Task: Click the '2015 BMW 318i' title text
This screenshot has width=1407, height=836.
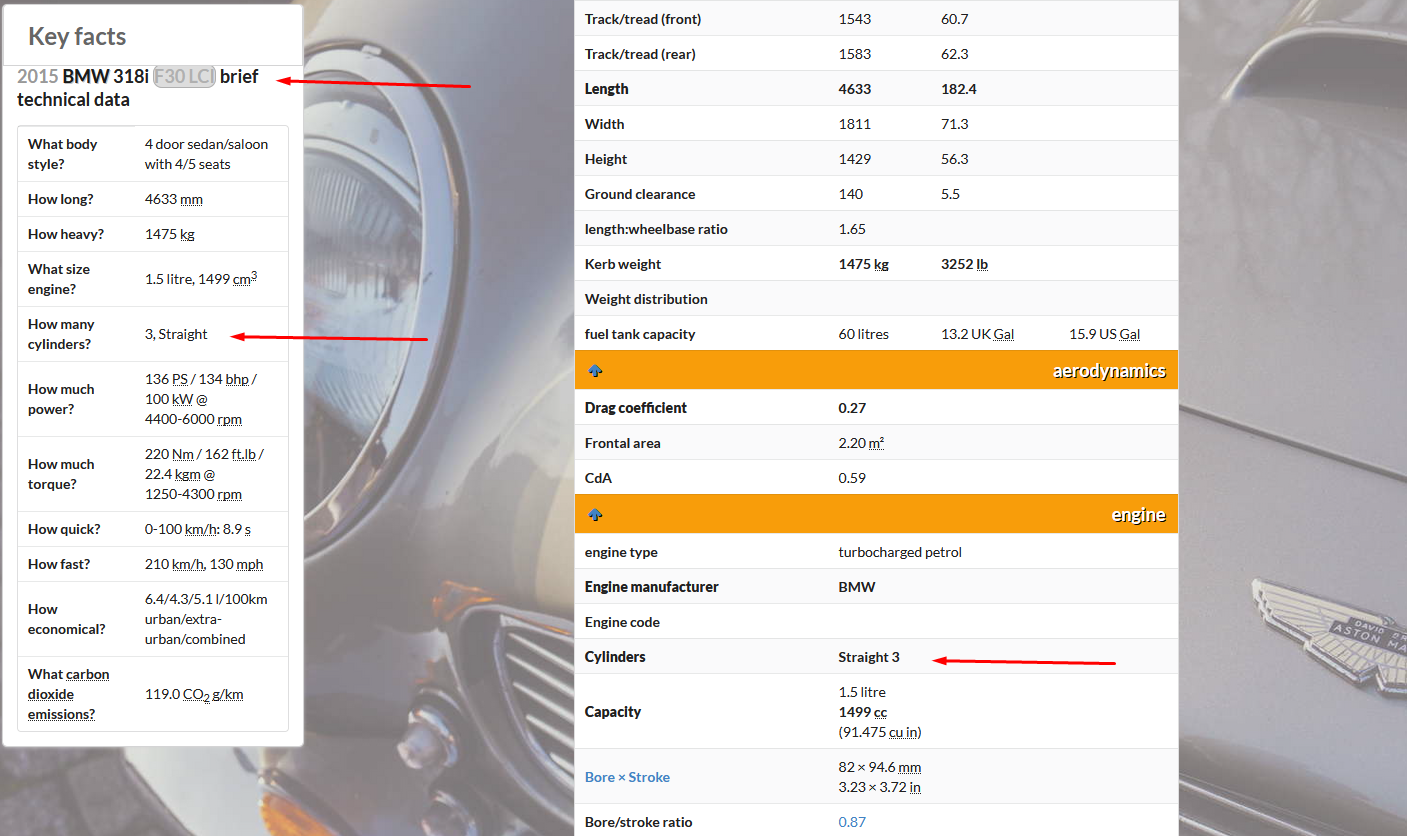Action: pyautogui.click(x=83, y=76)
